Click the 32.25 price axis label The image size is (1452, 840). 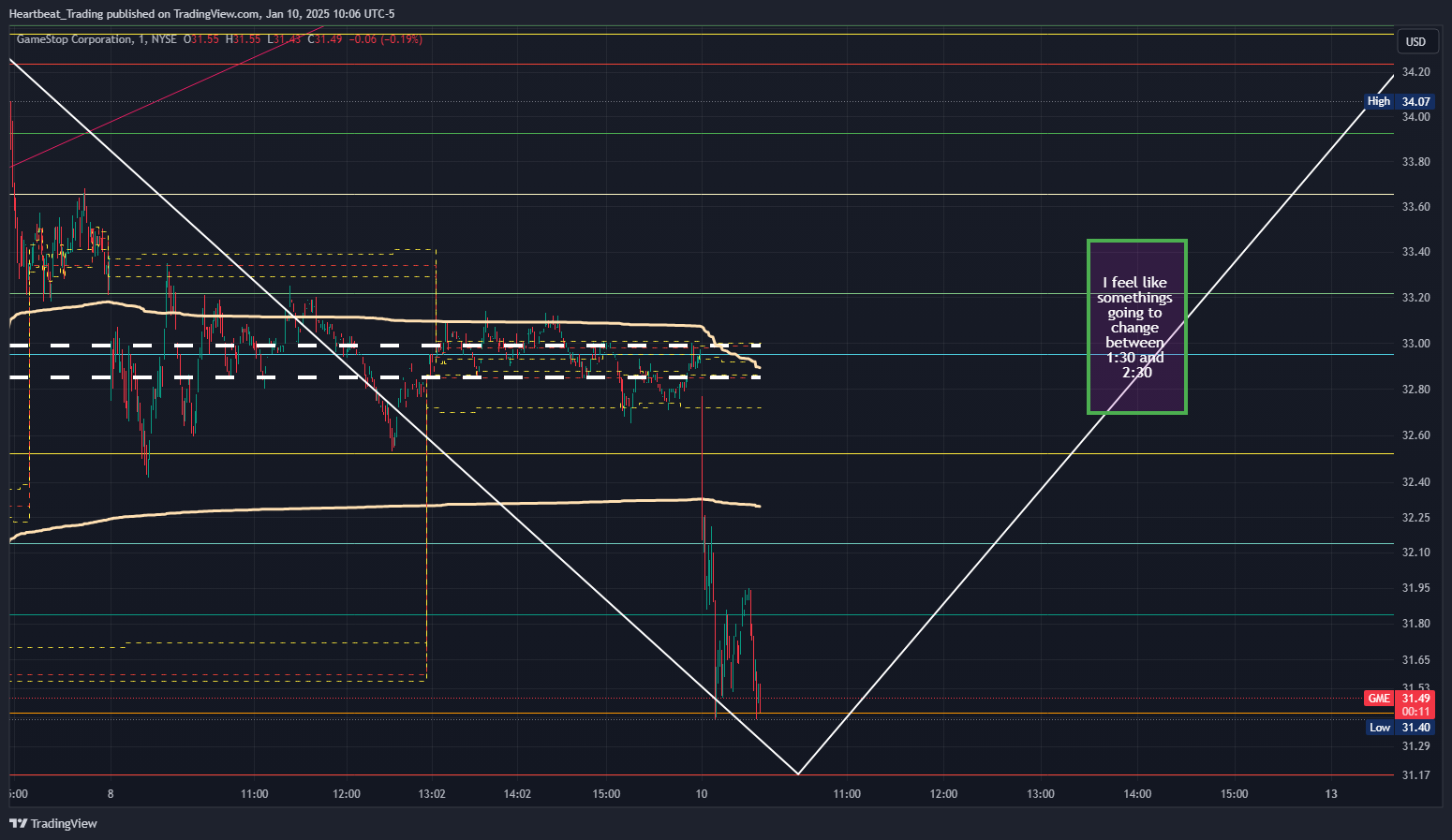(x=1415, y=518)
